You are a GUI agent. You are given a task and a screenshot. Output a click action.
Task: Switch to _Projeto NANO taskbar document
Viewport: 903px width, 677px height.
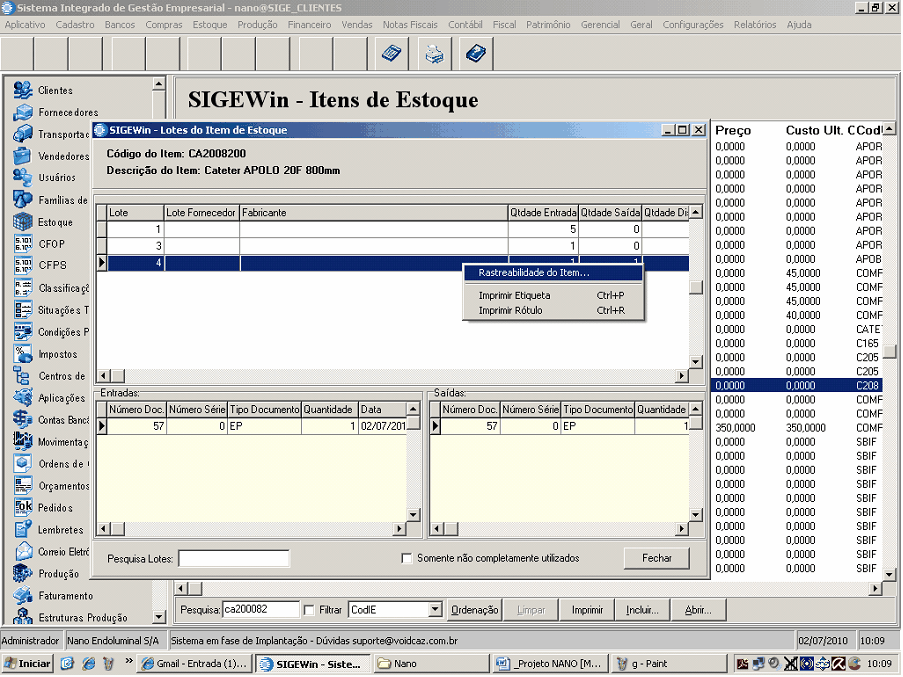pos(549,664)
